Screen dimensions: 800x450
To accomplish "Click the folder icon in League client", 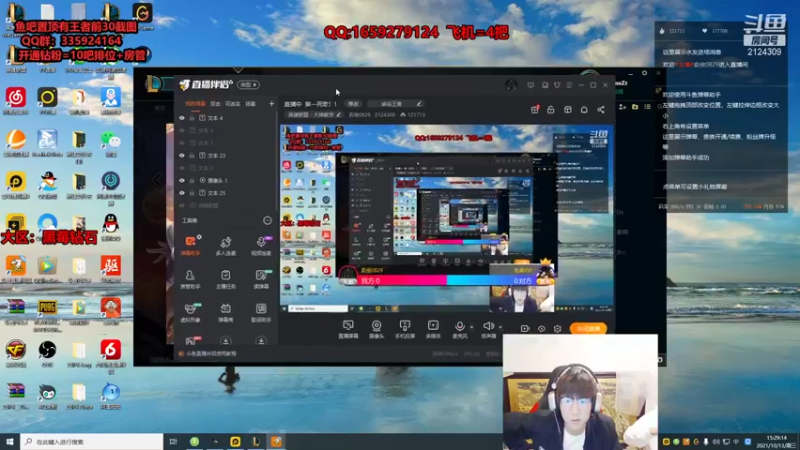I will (x=635, y=107).
